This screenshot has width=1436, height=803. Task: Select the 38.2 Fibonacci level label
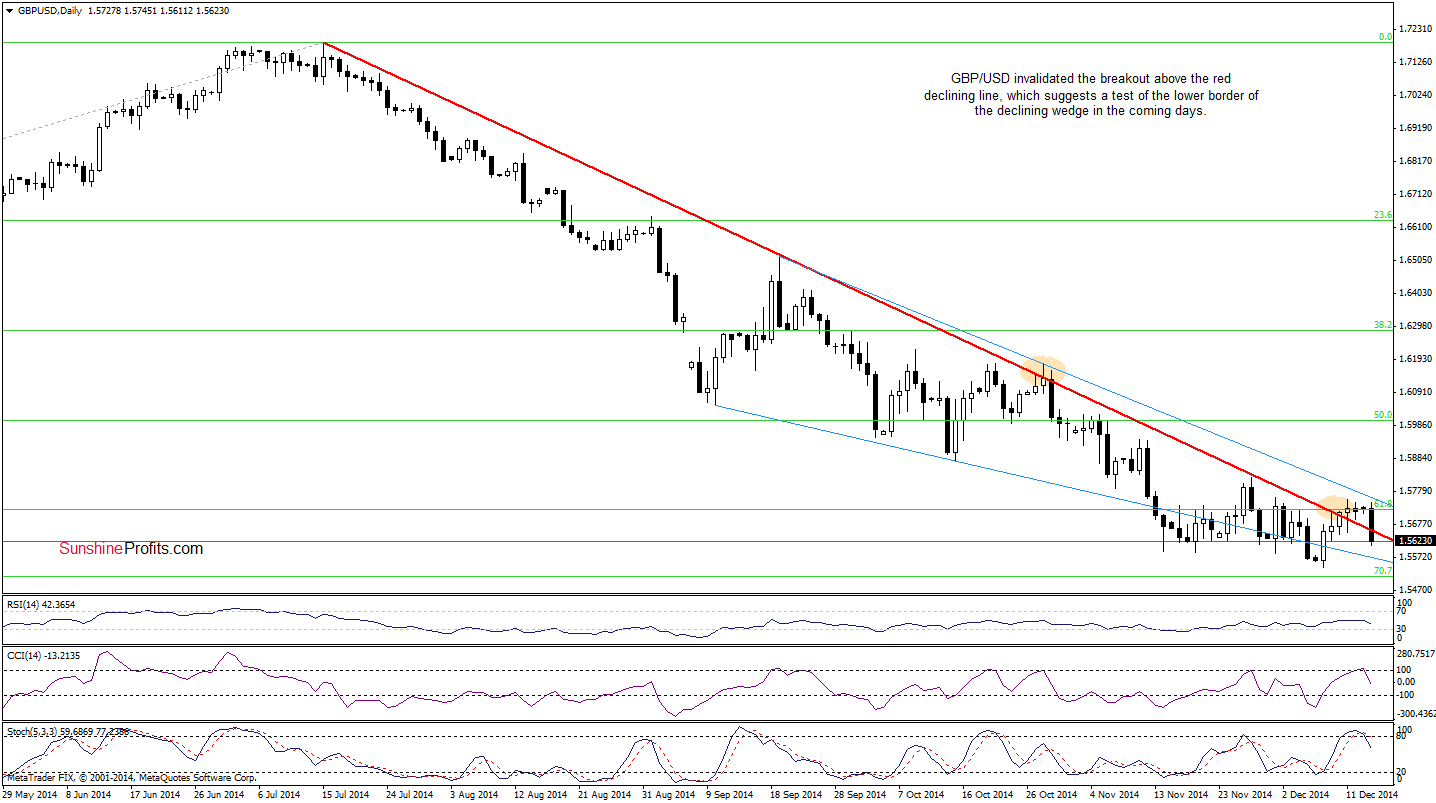1383,324
